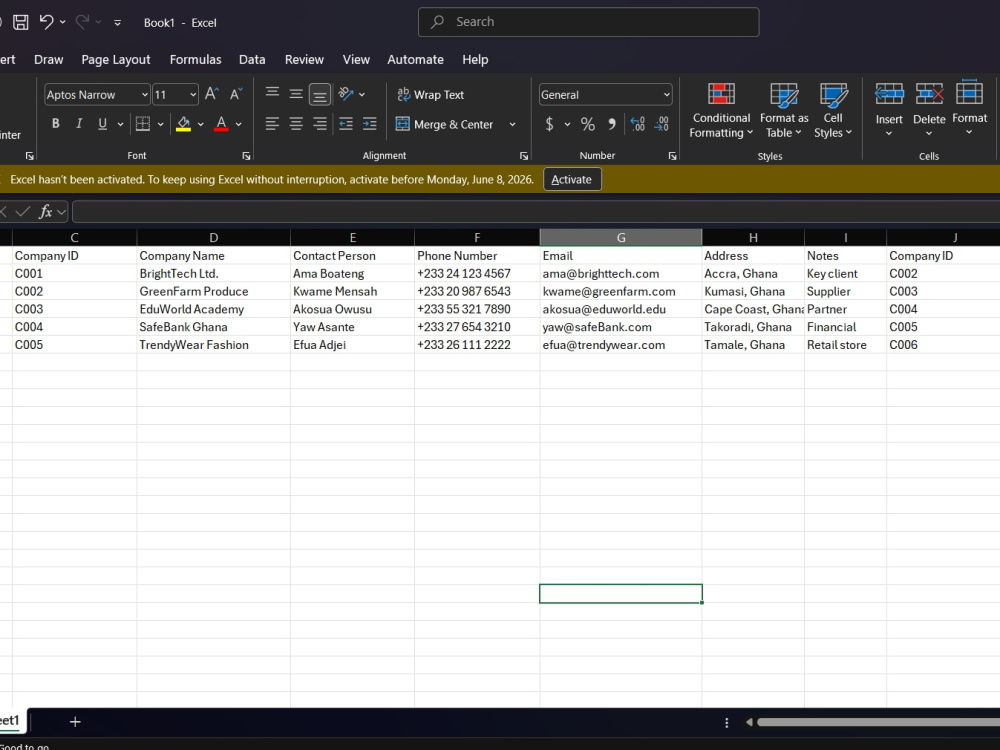Click inside the formula bar
This screenshot has height=750, width=1000.
click(536, 212)
